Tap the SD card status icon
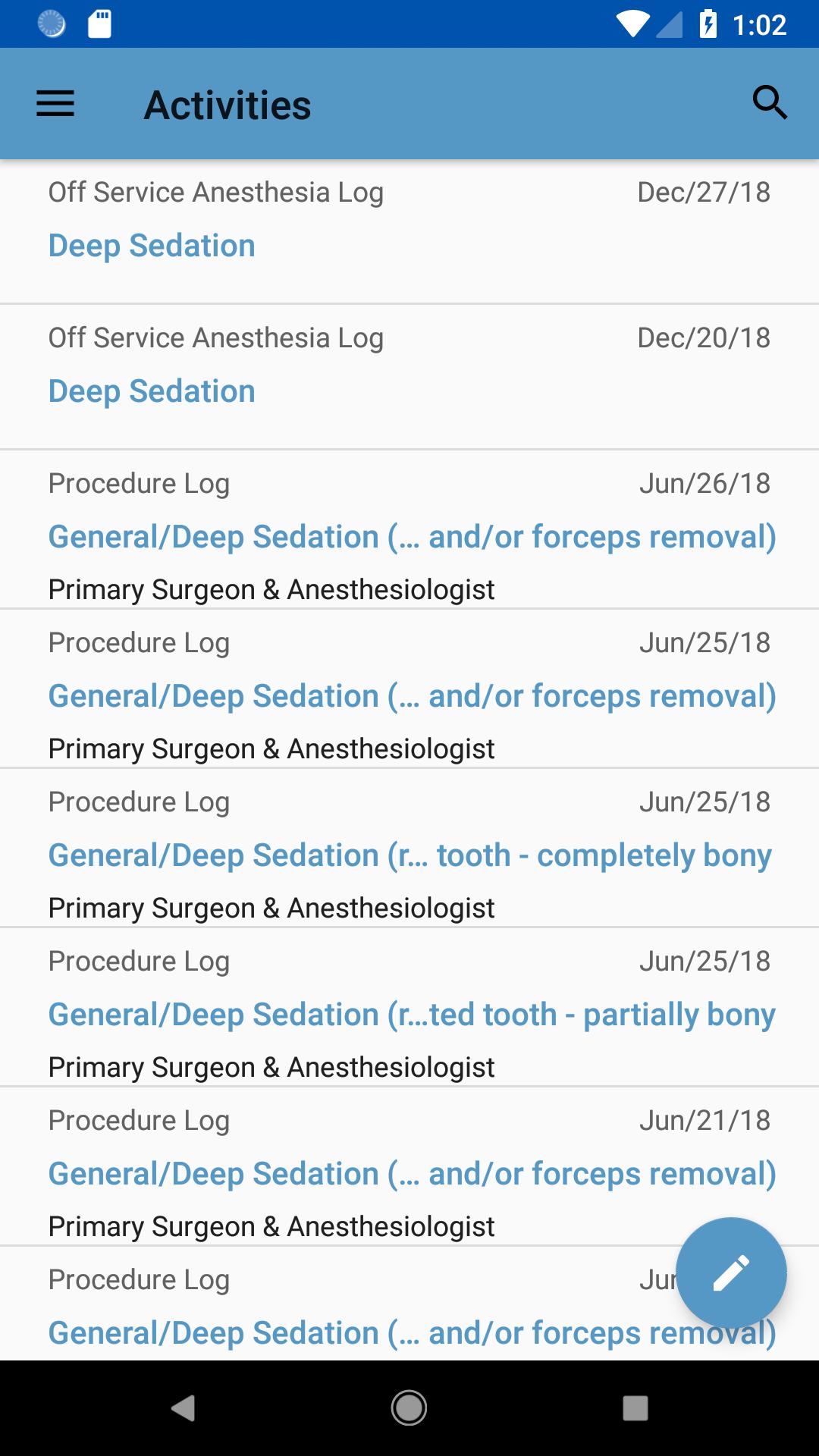Viewport: 819px width, 1456px height. 99,24
